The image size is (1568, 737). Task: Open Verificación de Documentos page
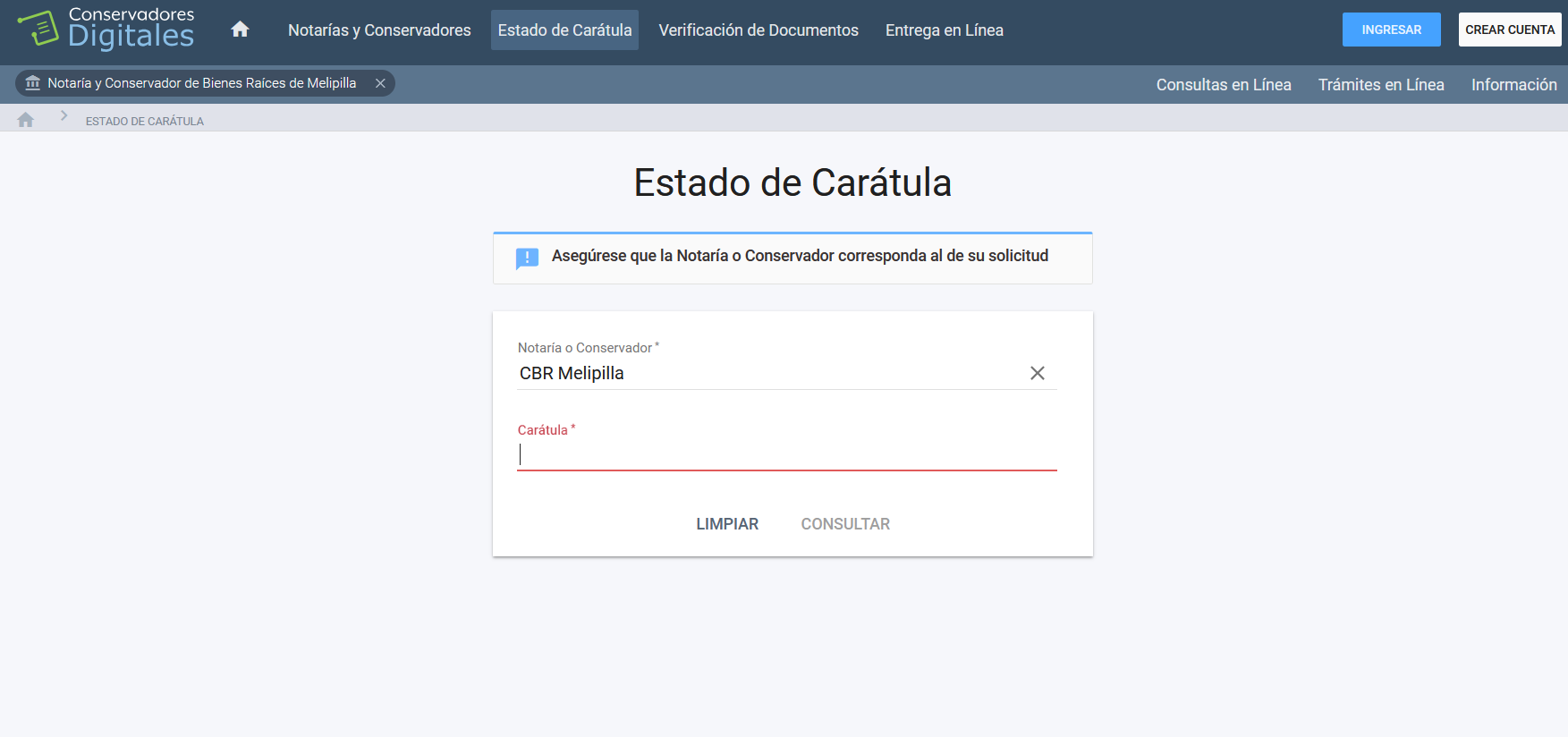coord(759,30)
